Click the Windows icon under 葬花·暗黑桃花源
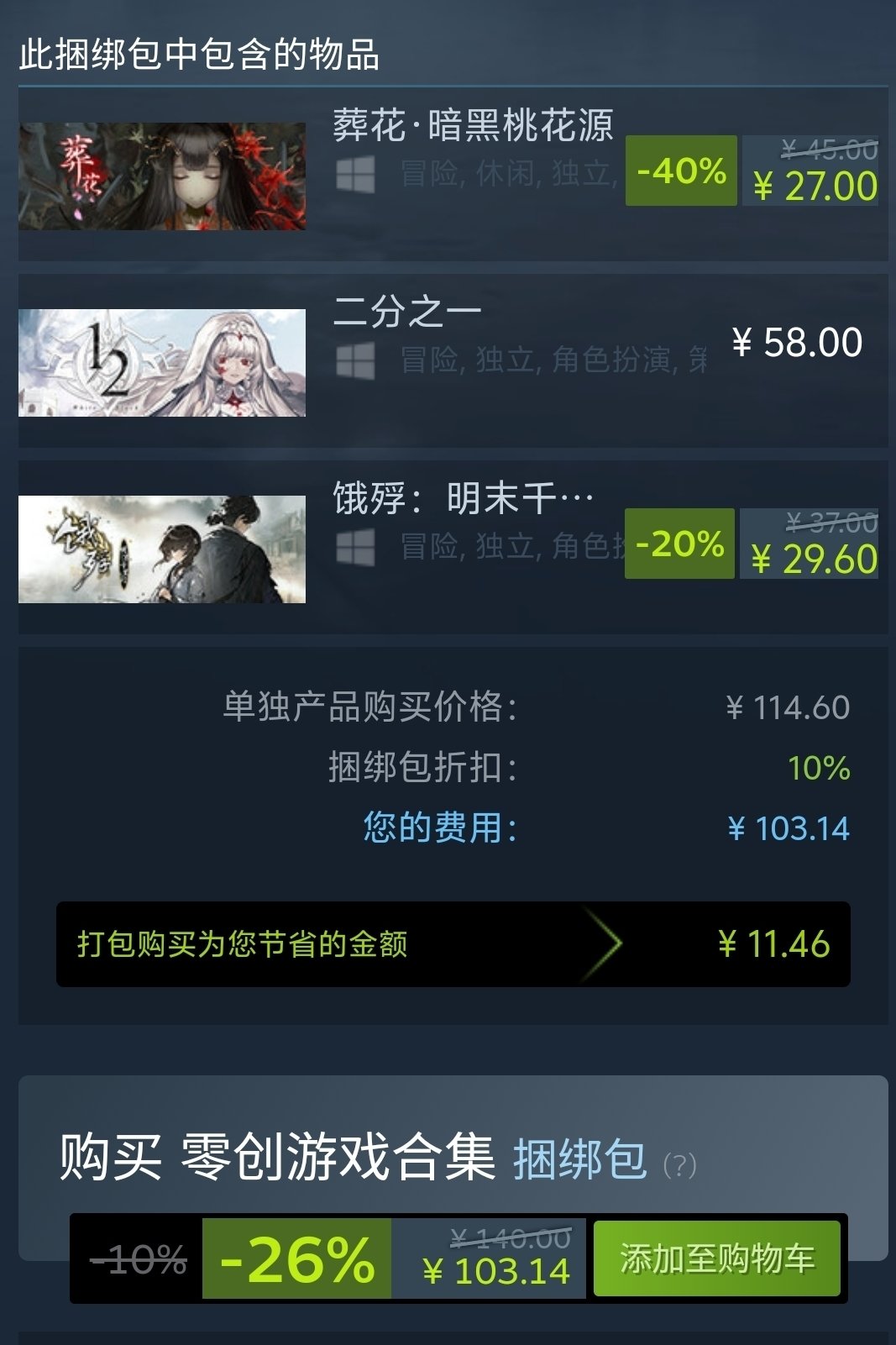Screen dimensions: 896x1345 (x=355, y=176)
